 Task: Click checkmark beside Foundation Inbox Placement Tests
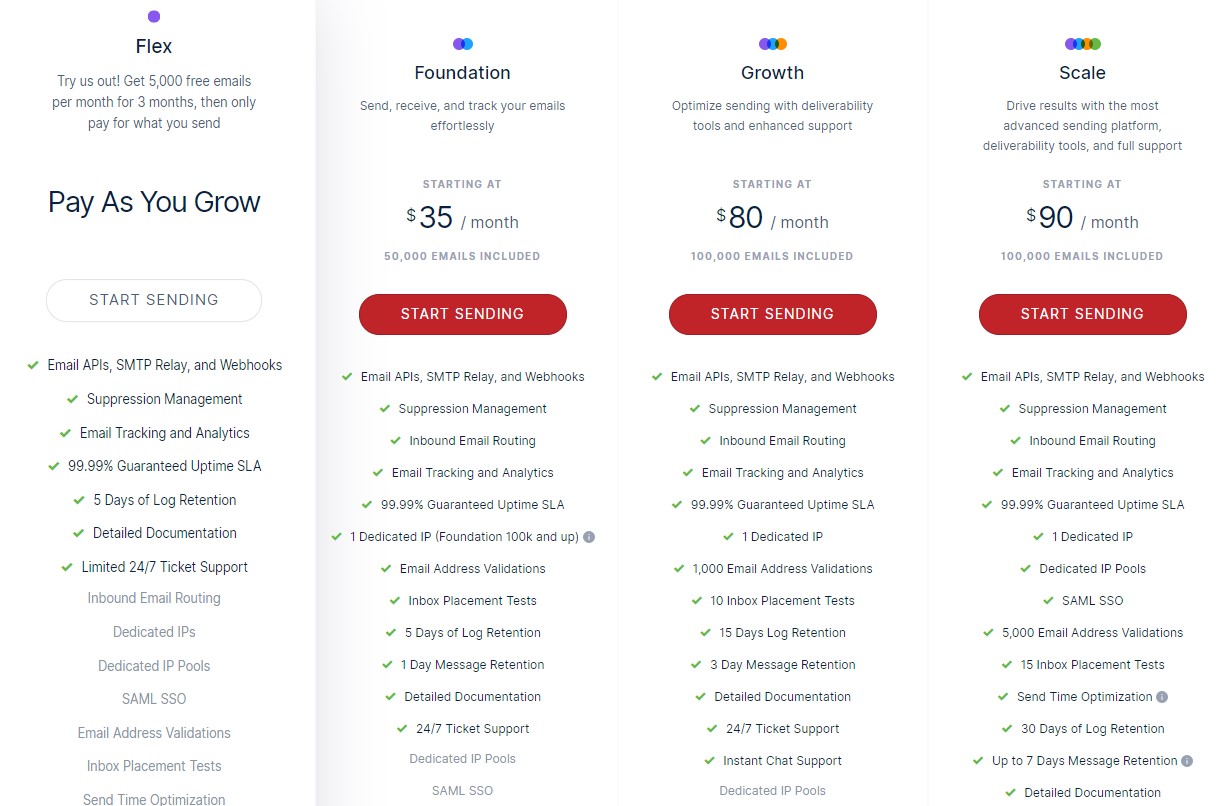[x=395, y=601]
